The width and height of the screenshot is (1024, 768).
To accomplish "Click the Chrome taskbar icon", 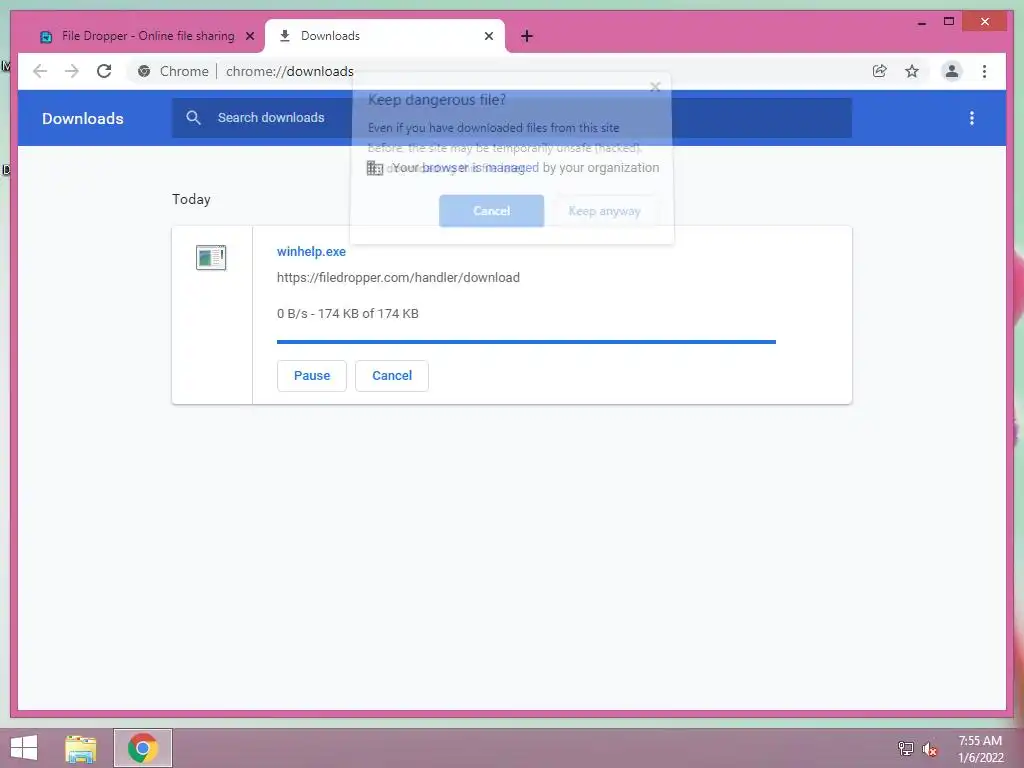I will click(x=143, y=748).
